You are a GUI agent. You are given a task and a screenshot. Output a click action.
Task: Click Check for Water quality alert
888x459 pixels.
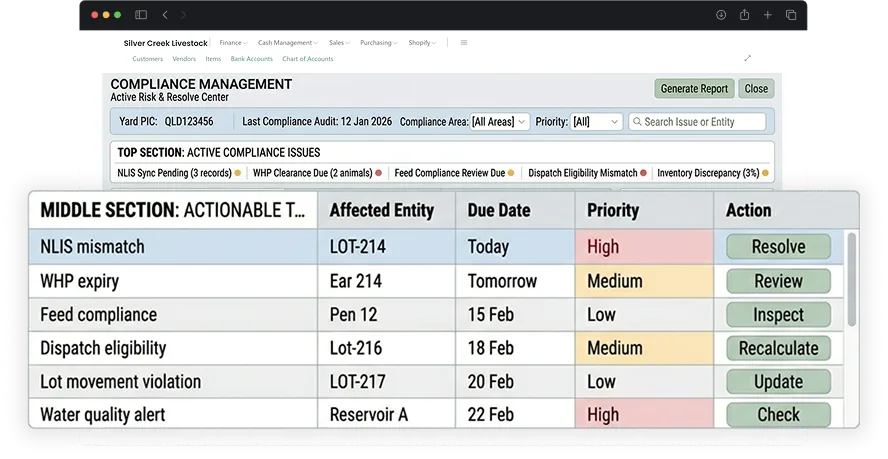coord(778,414)
